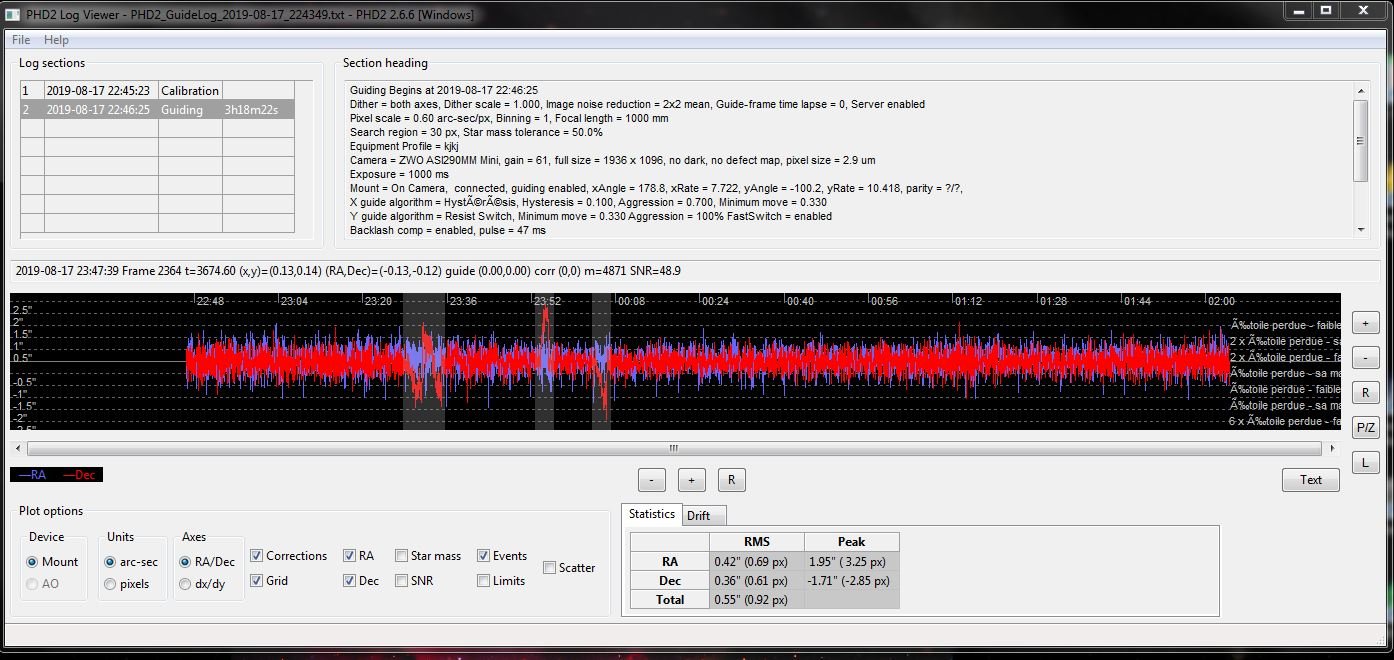Image resolution: width=1394 pixels, height=660 pixels.
Task: Switch to the Statistics tab
Action: tap(652, 514)
